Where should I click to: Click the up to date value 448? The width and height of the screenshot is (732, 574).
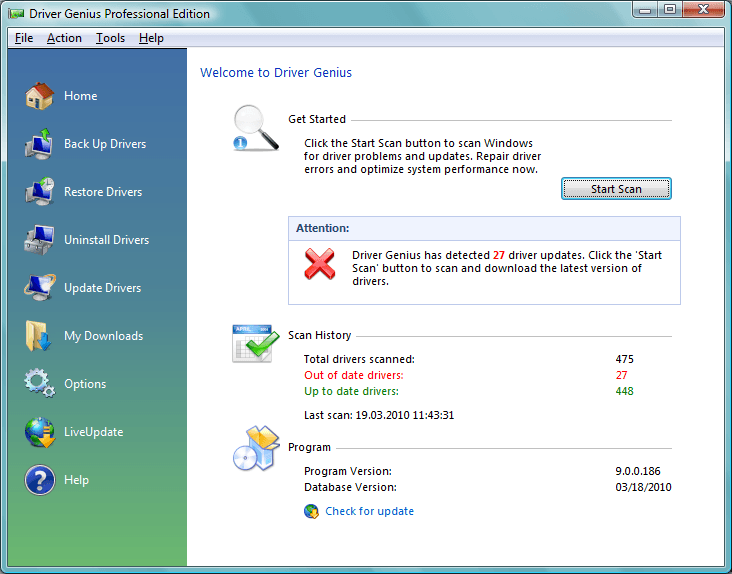[x=624, y=391]
